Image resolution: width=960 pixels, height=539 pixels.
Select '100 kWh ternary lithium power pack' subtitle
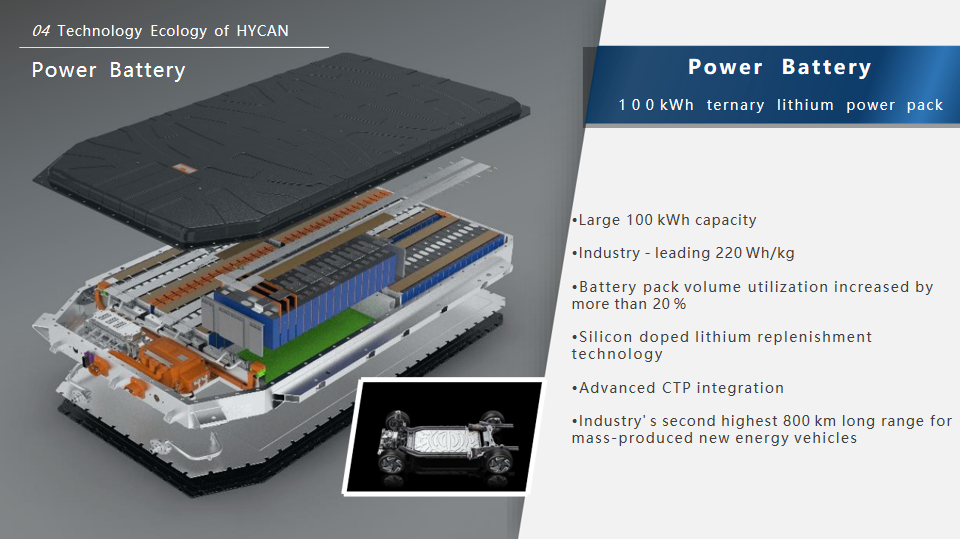click(x=781, y=105)
